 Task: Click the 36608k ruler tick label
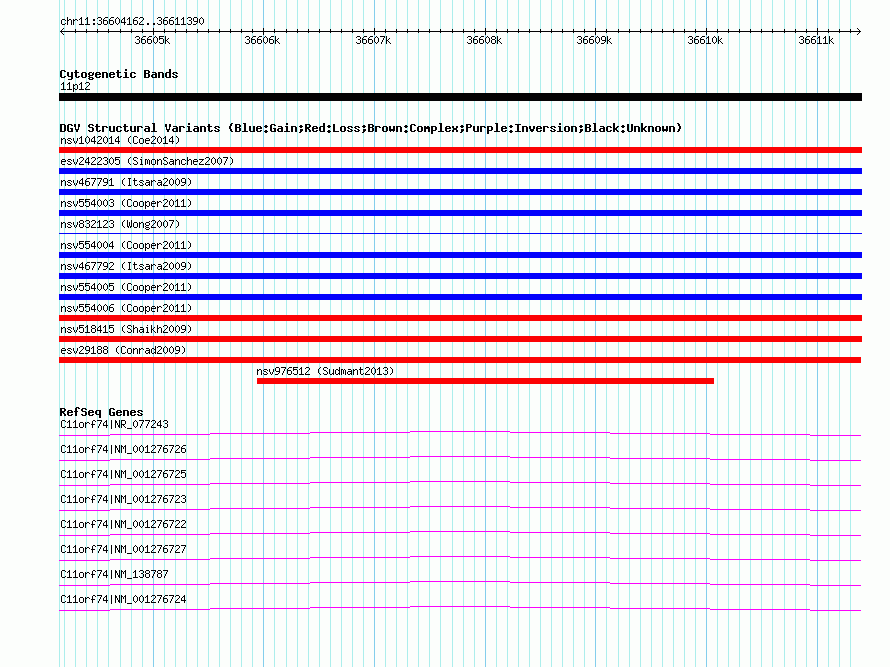click(484, 40)
